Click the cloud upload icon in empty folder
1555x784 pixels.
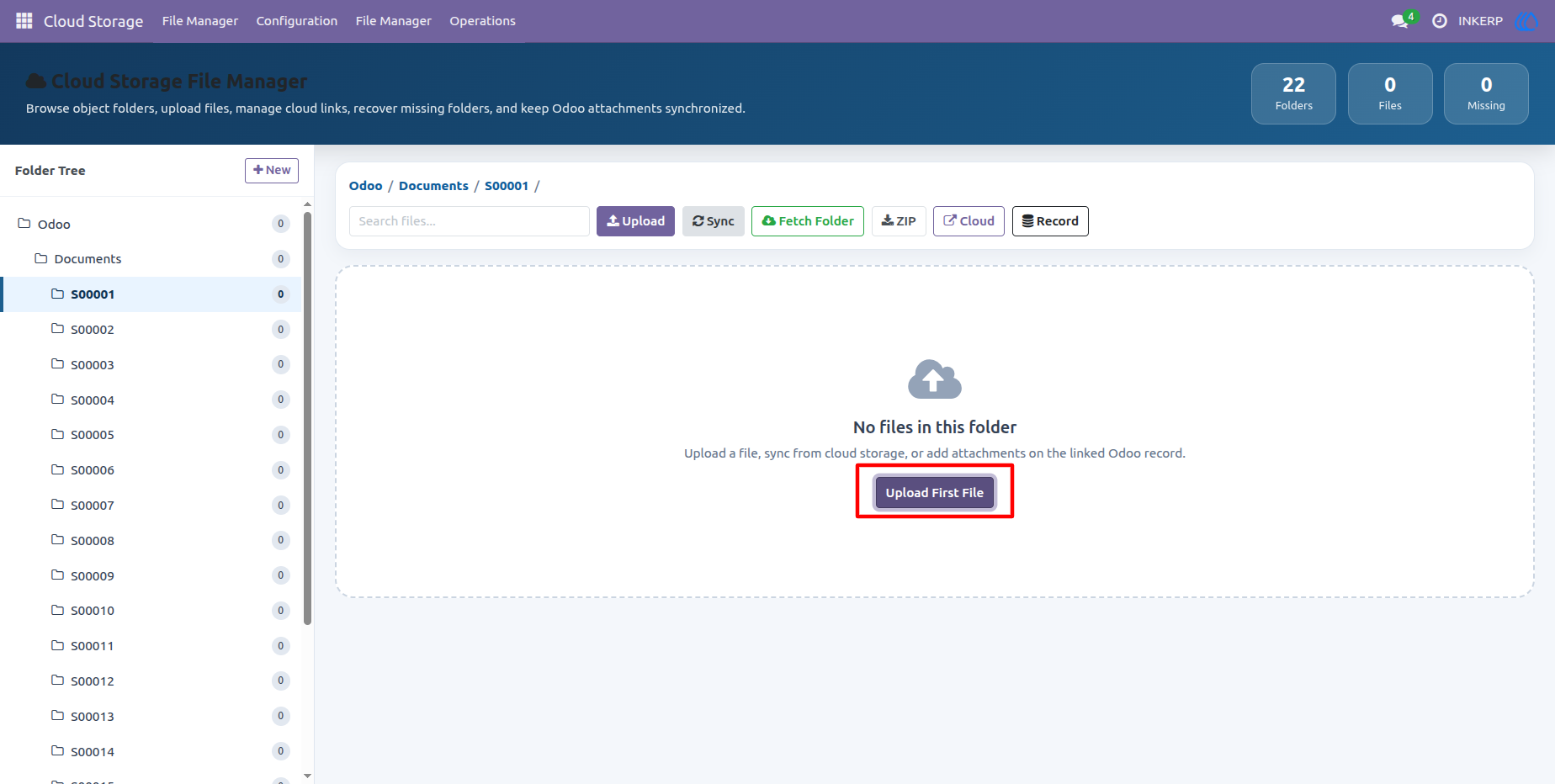coord(934,379)
